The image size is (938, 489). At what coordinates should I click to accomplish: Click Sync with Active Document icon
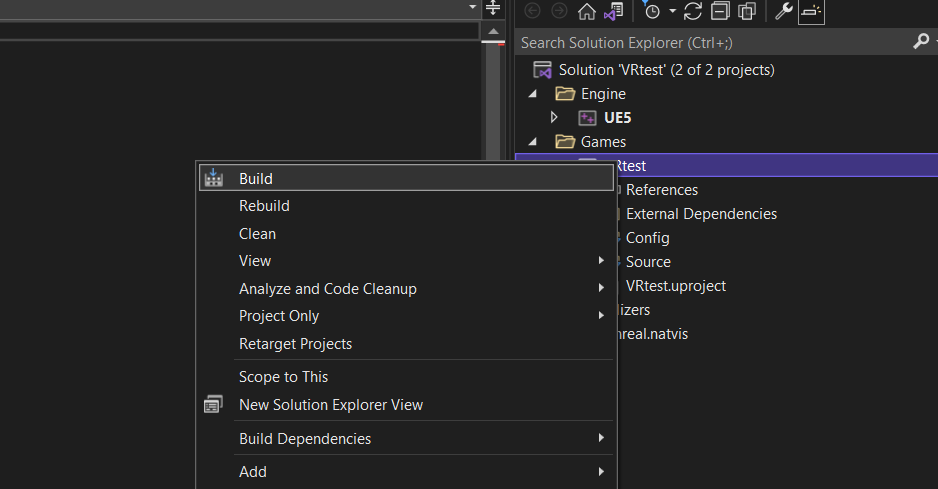click(x=693, y=11)
